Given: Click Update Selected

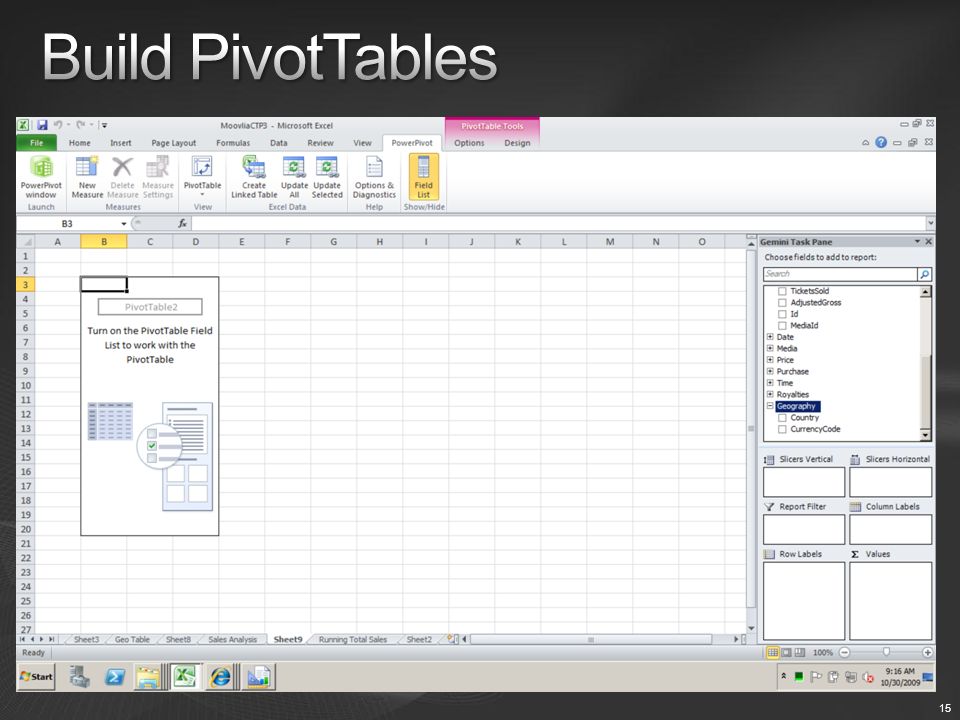Looking at the screenshot, I should pos(327,176).
